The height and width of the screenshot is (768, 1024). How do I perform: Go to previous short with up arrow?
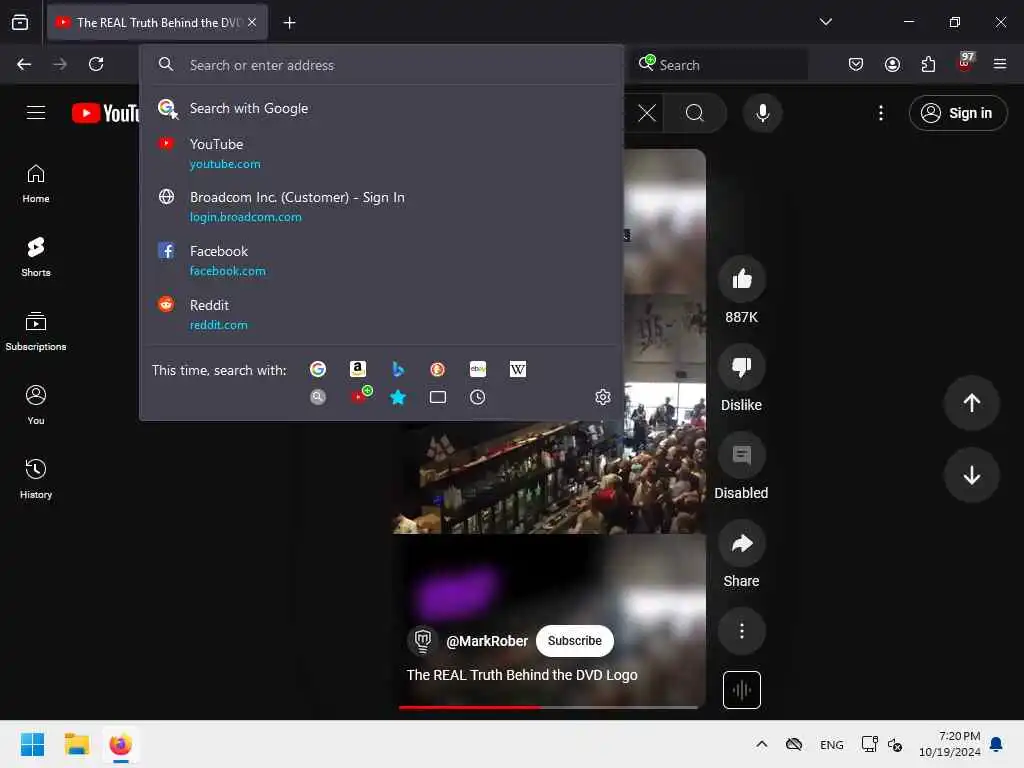(x=972, y=403)
